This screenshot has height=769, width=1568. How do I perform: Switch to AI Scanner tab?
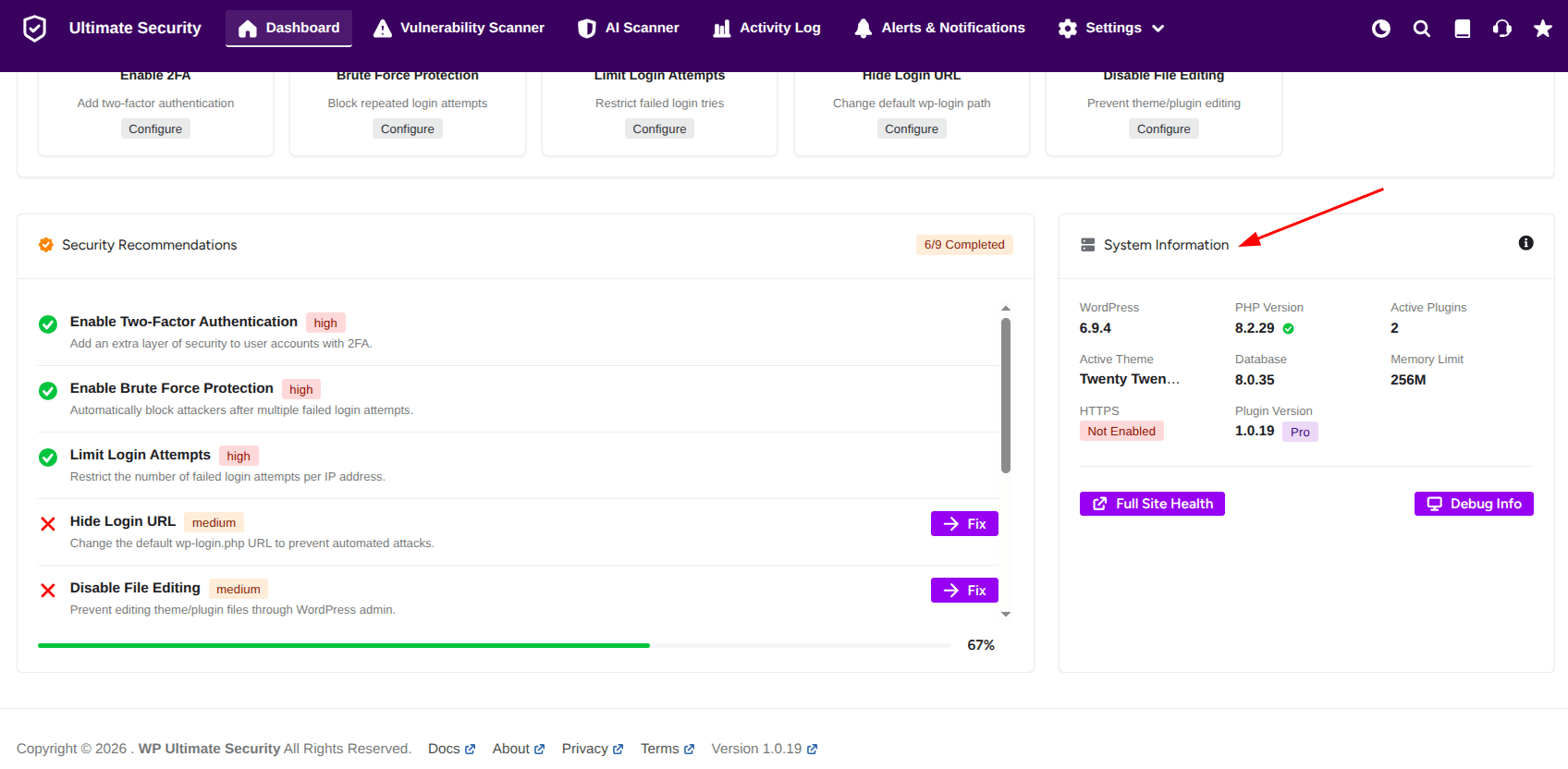629,29
